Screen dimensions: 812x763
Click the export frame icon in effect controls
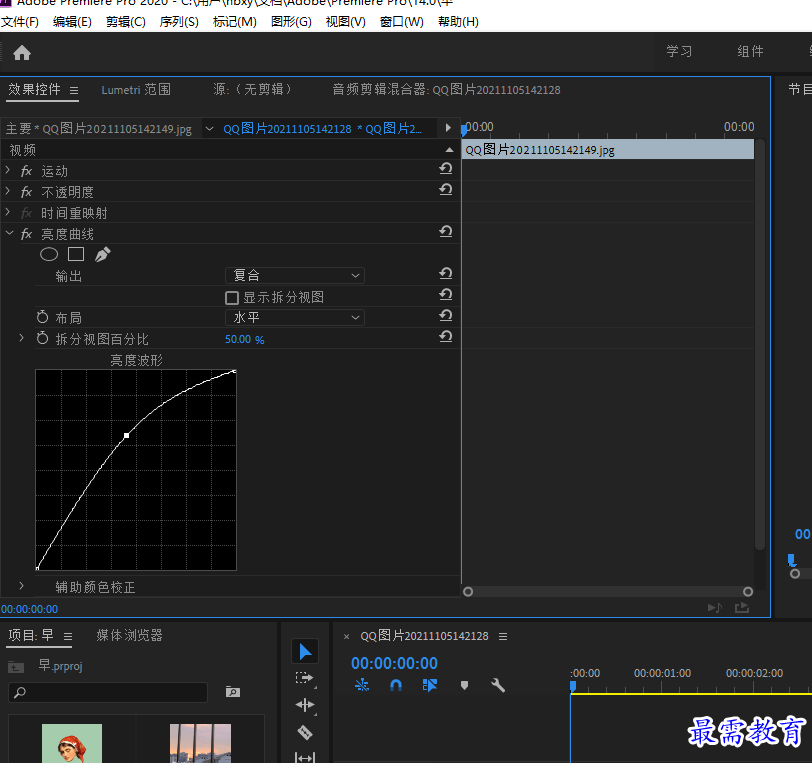tap(742, 608)
